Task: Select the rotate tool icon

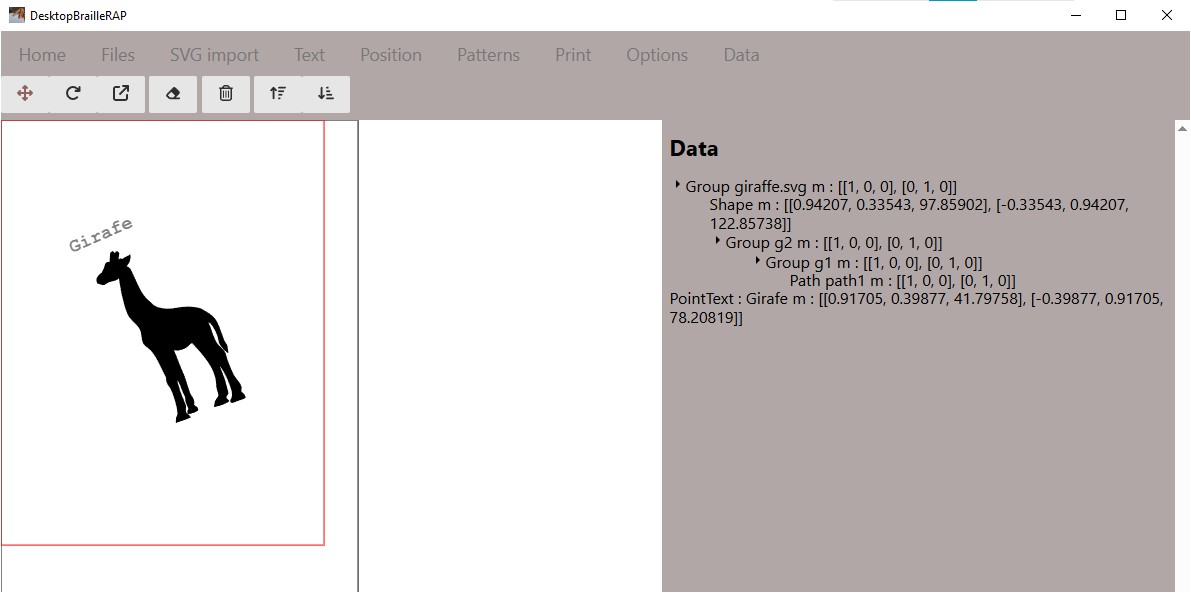Action: point(73,93)
